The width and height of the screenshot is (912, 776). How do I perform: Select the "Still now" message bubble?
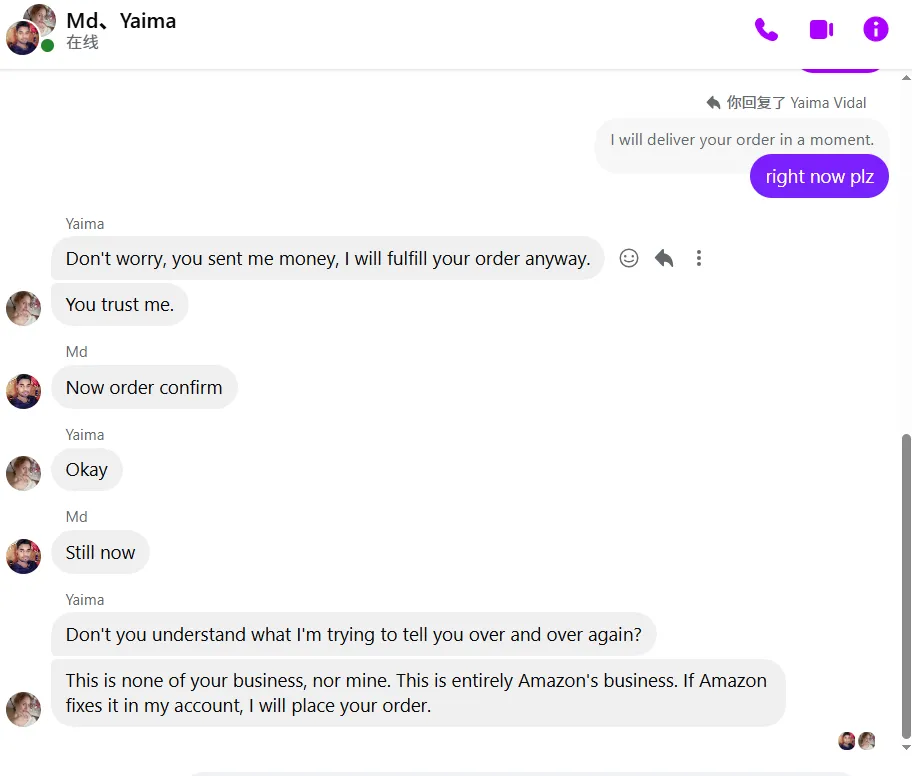tap(100, 553)
